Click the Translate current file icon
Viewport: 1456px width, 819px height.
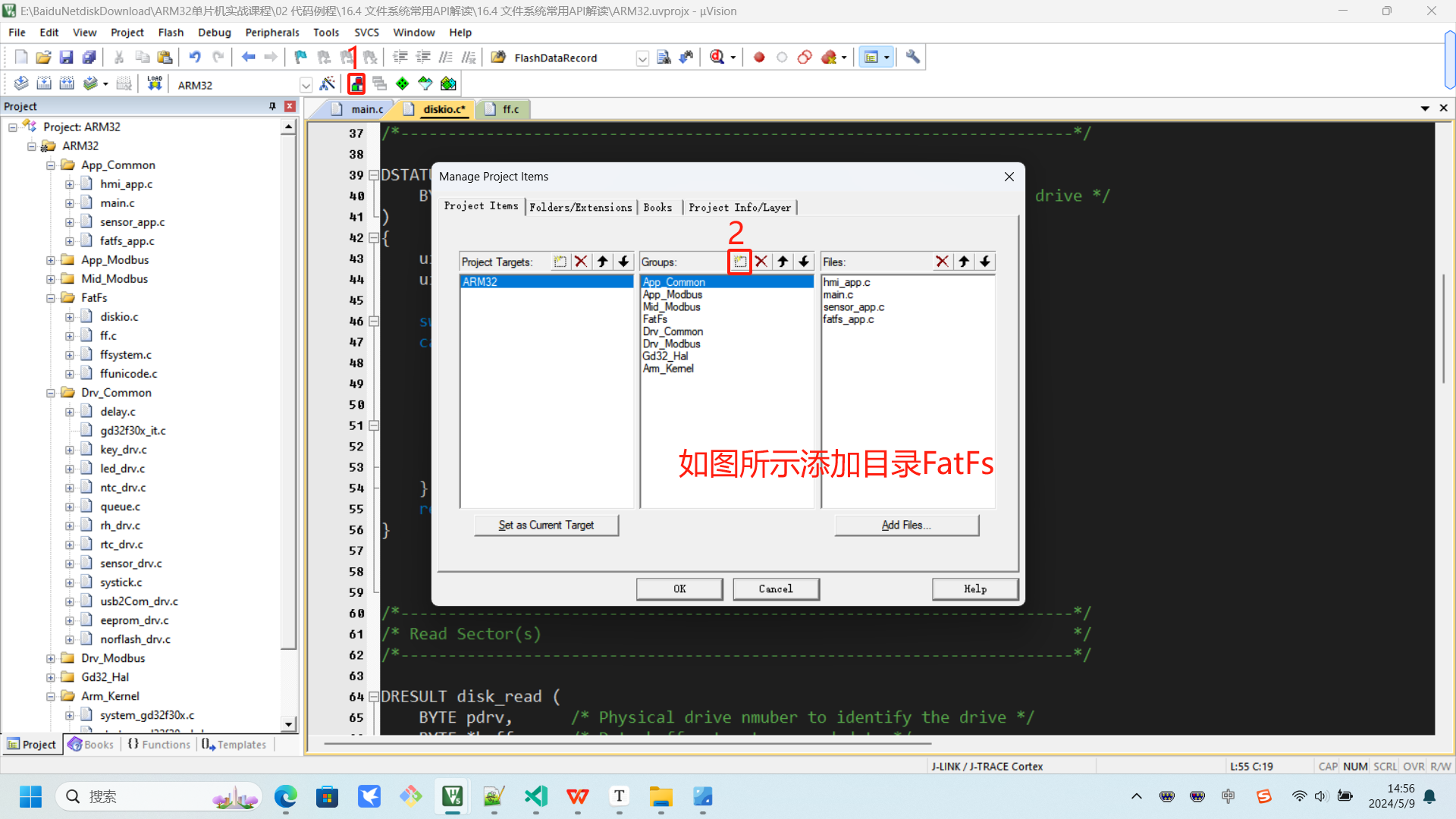click(x=21, y=83)
